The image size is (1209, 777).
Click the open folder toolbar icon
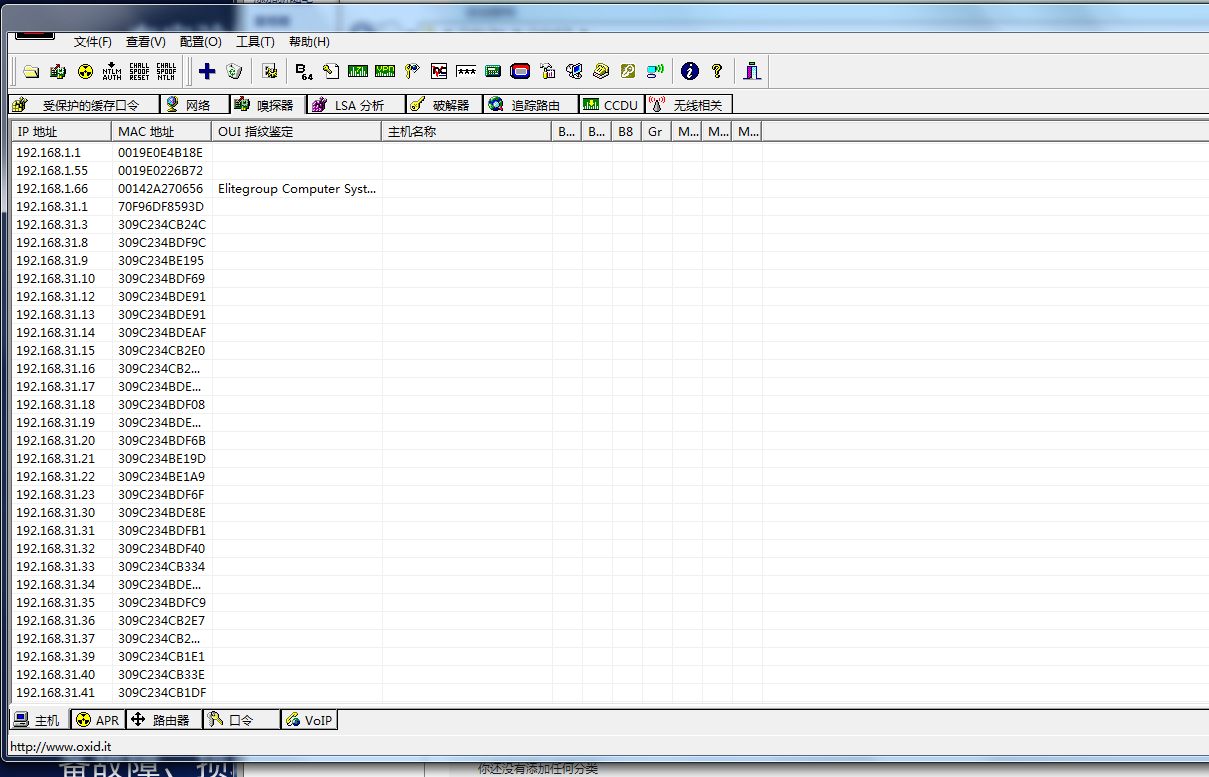click(31, 71)
